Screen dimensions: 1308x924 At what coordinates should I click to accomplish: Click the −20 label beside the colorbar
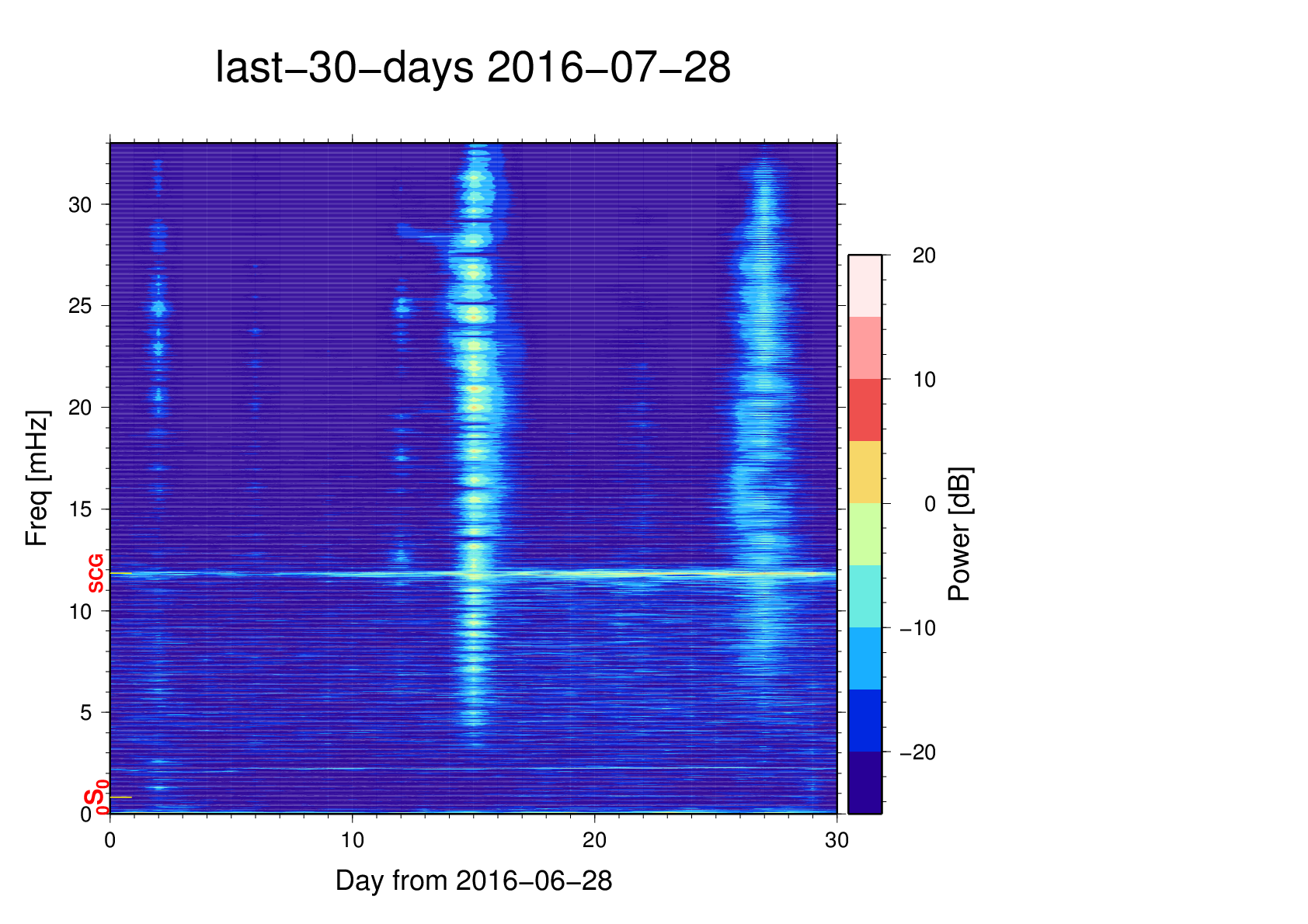point(917,752)
